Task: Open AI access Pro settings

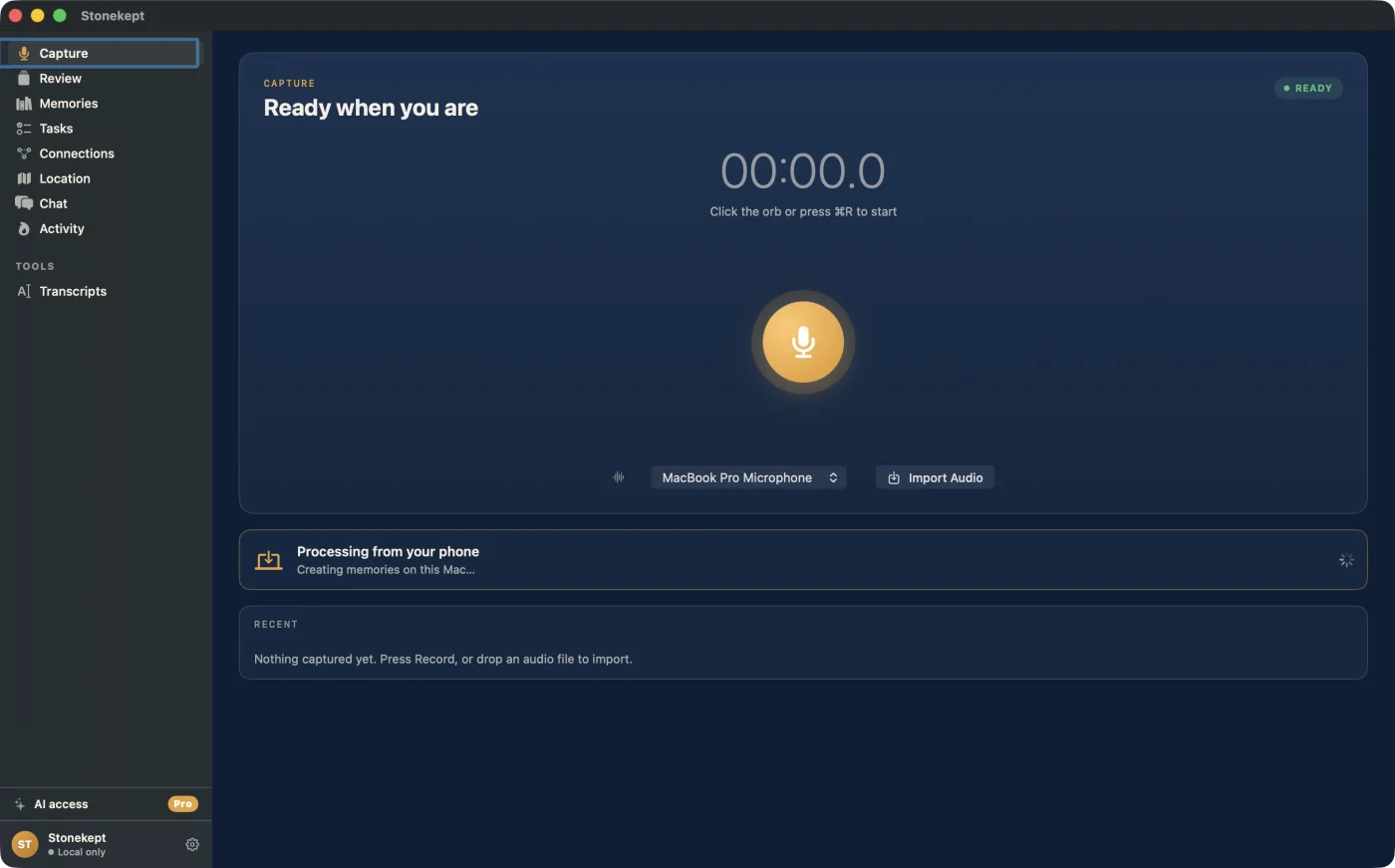Action: click(106, 804)
